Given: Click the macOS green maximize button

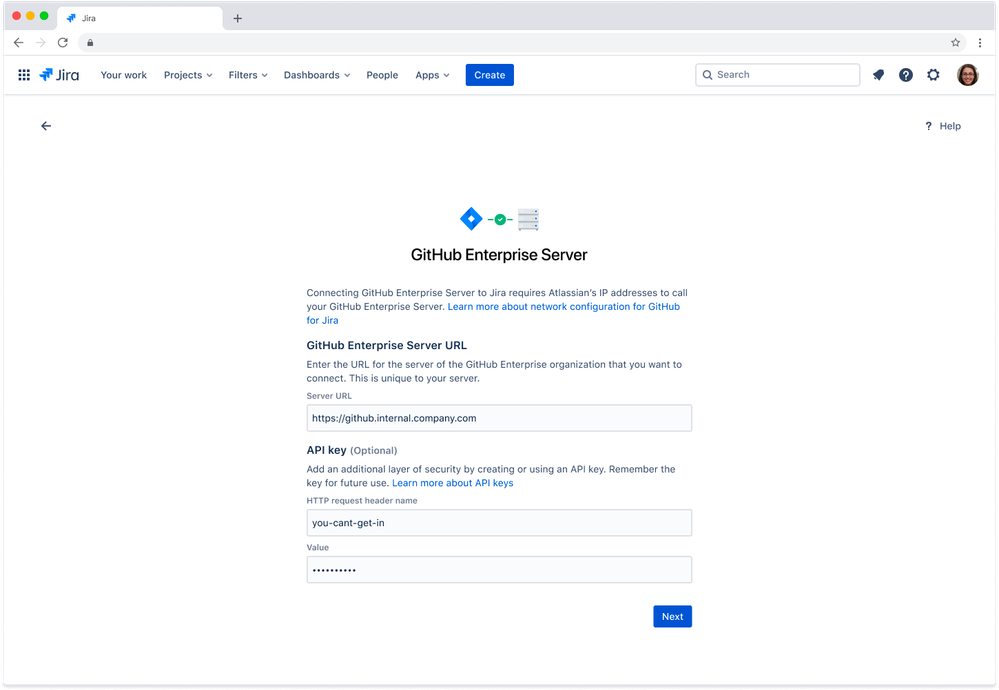Looking at the screenshot, I should tap(44, 16).
